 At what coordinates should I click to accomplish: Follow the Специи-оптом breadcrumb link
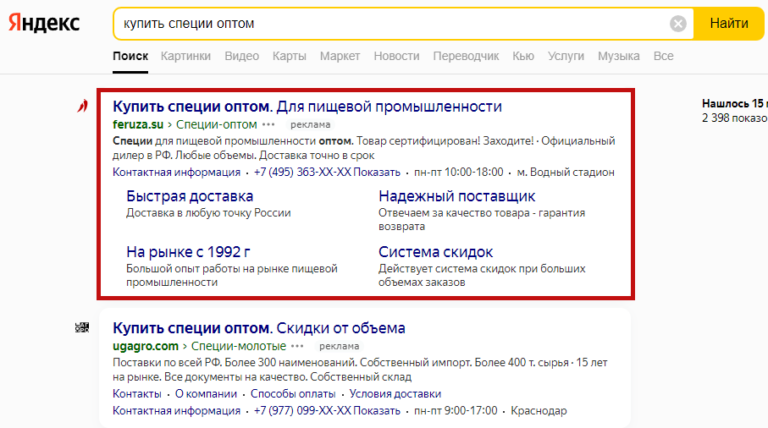point(216,125)
